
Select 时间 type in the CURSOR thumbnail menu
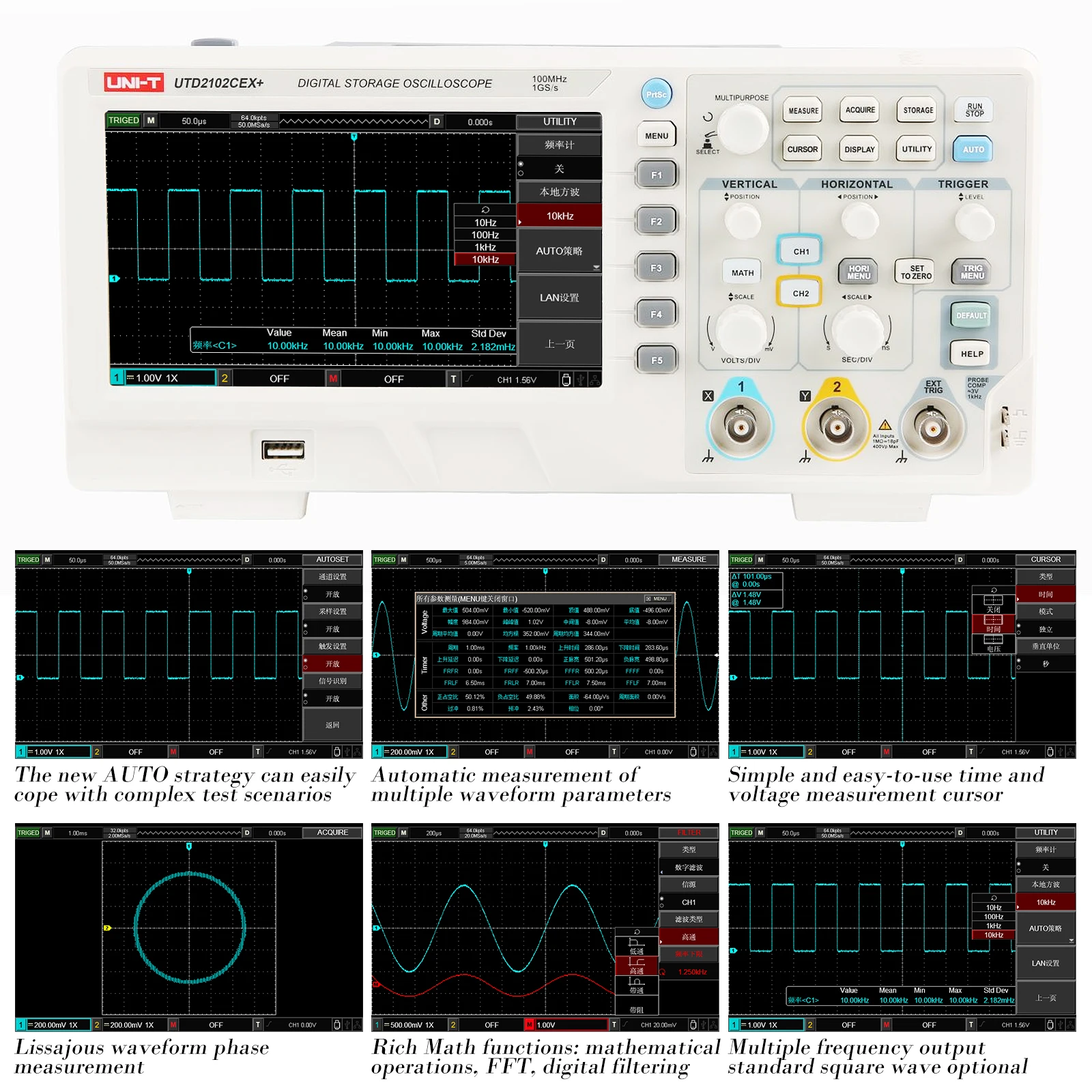click(1046, 594)
